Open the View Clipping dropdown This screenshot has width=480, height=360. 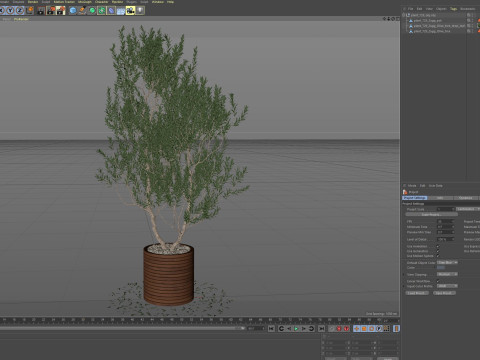pos(447,274)
